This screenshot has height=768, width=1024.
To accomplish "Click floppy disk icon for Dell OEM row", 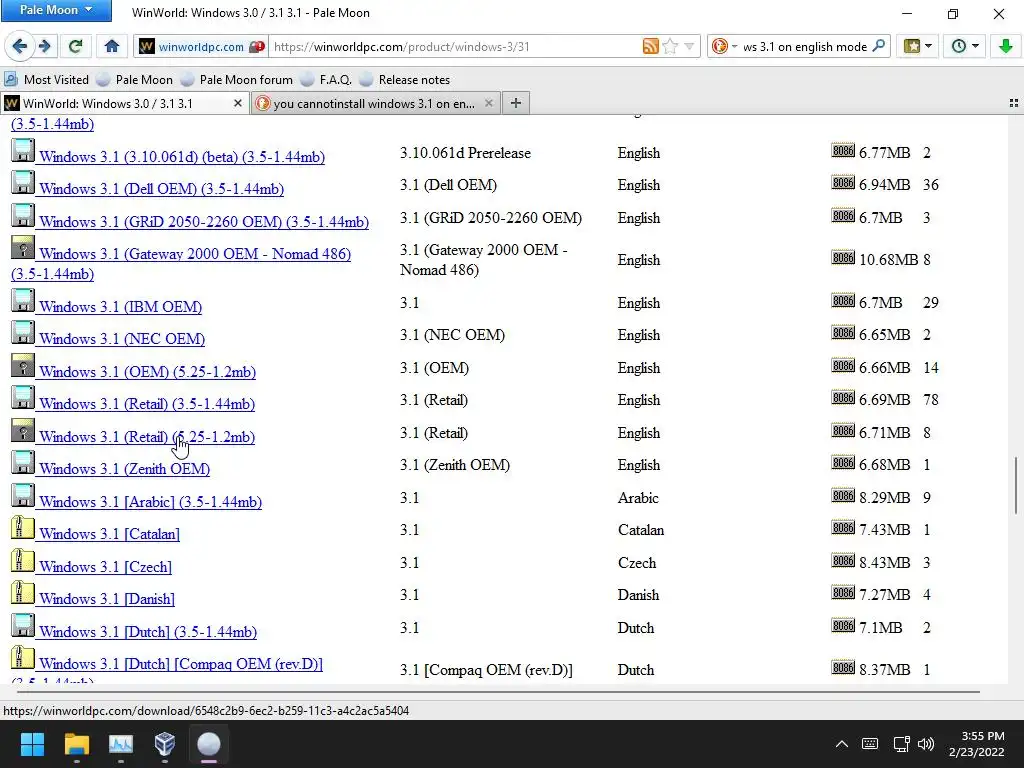I will click(23, 182).
